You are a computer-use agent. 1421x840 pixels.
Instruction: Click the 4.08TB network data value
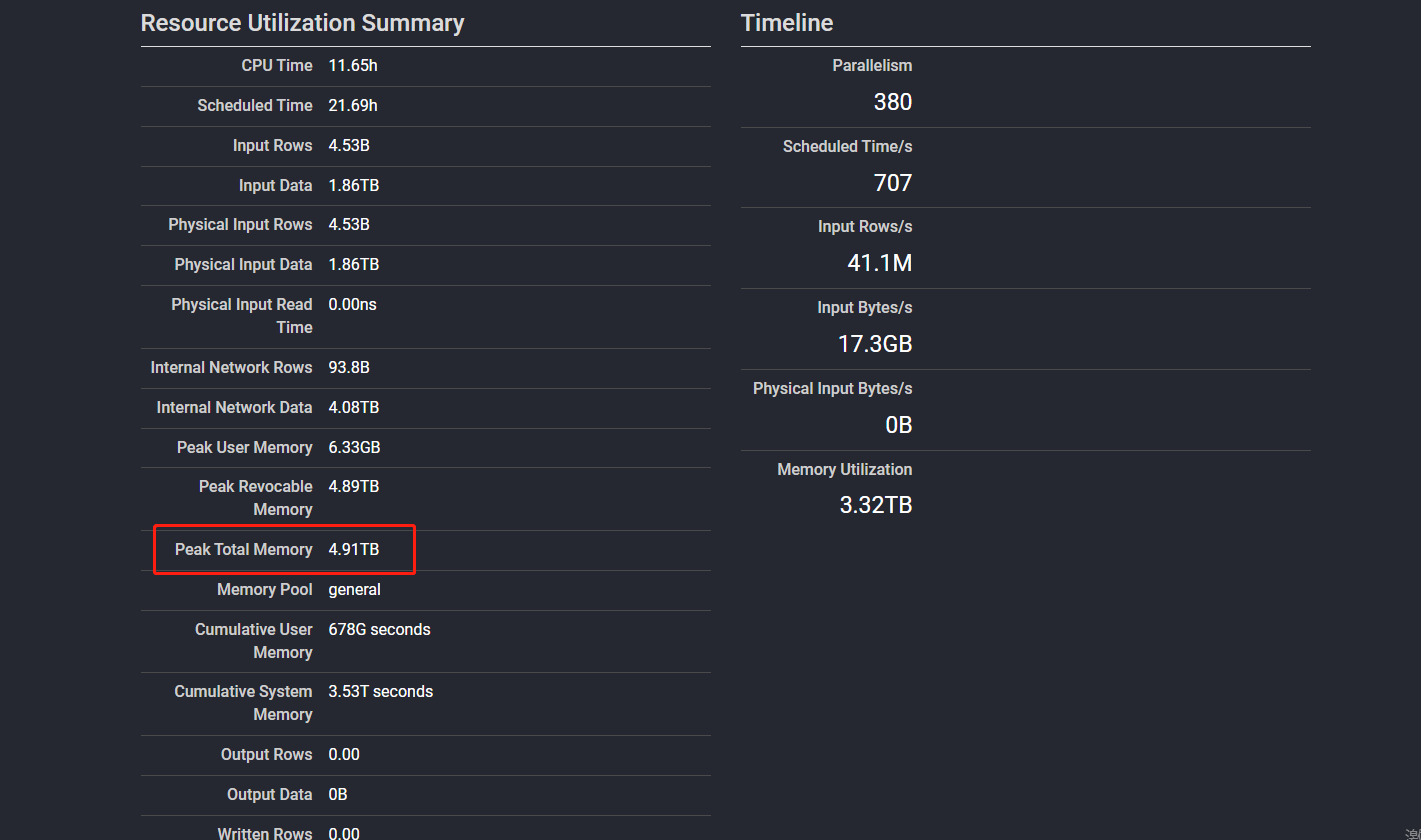pyautogui.click(x=354, y=407)
